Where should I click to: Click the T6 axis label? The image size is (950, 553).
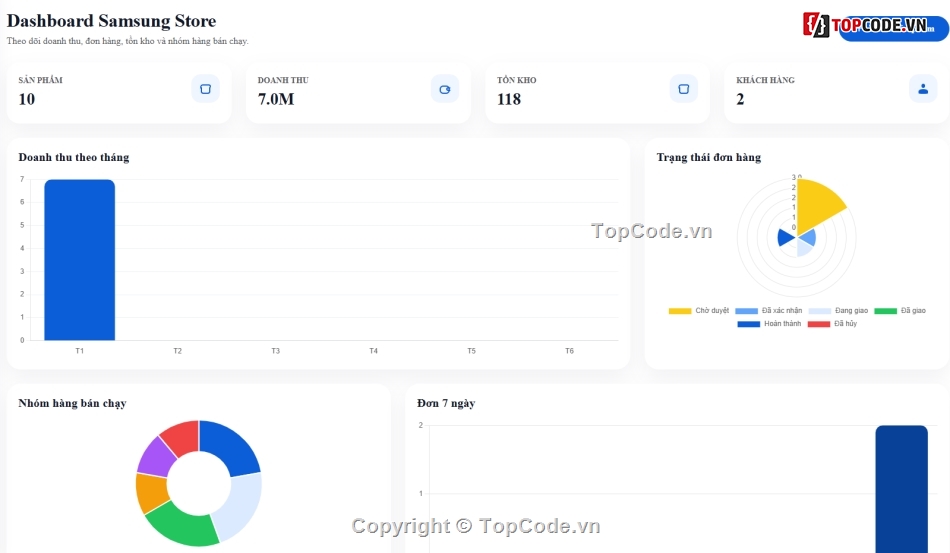pyautogui.click(x=570, y=351)
